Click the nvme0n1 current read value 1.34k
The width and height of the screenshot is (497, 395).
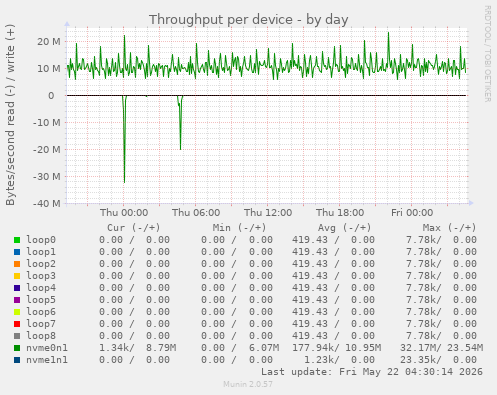pos(114,348)
